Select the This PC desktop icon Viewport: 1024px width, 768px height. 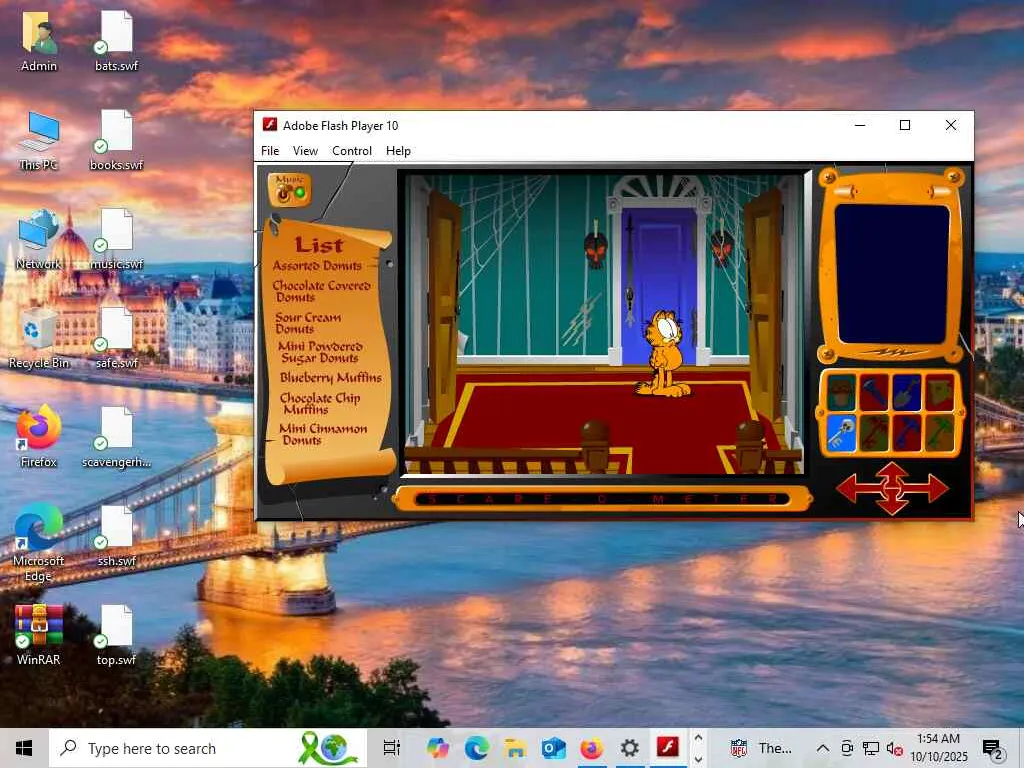tap(39, 140)
